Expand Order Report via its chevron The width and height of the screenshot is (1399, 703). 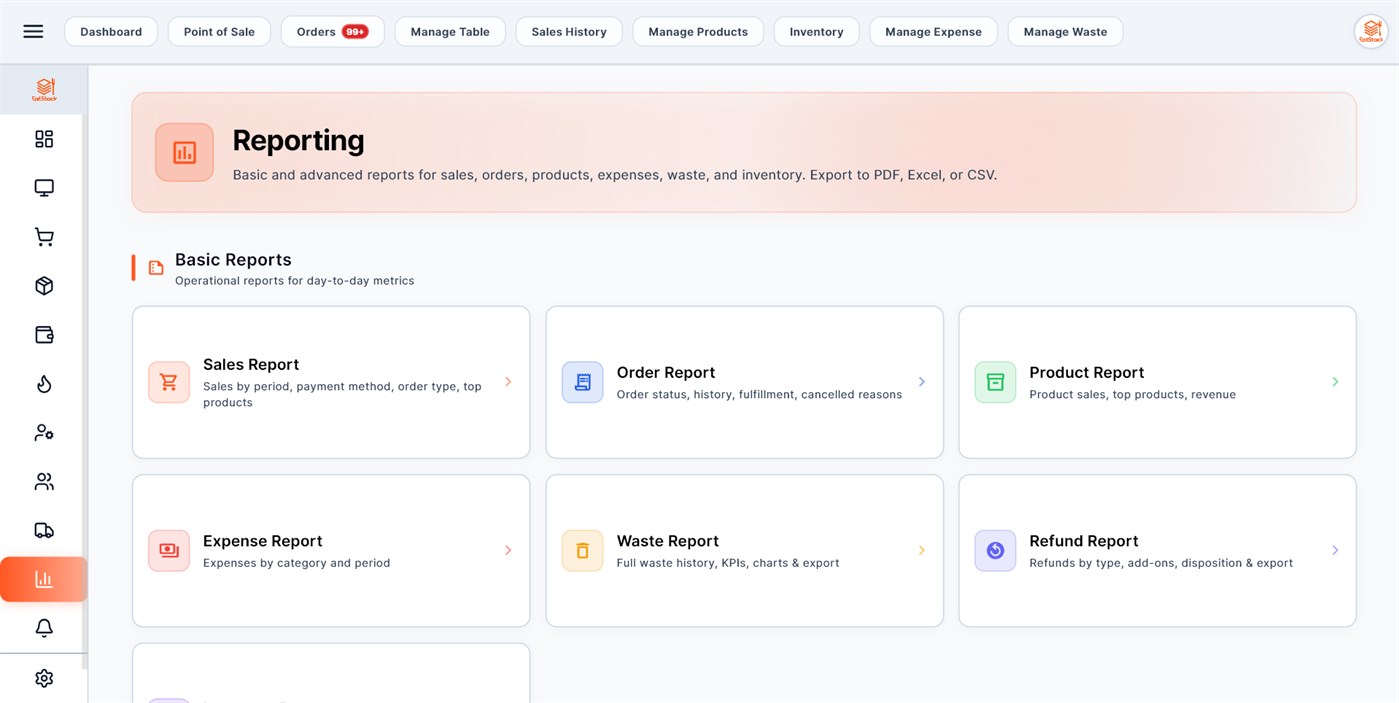tap(922, 382)
